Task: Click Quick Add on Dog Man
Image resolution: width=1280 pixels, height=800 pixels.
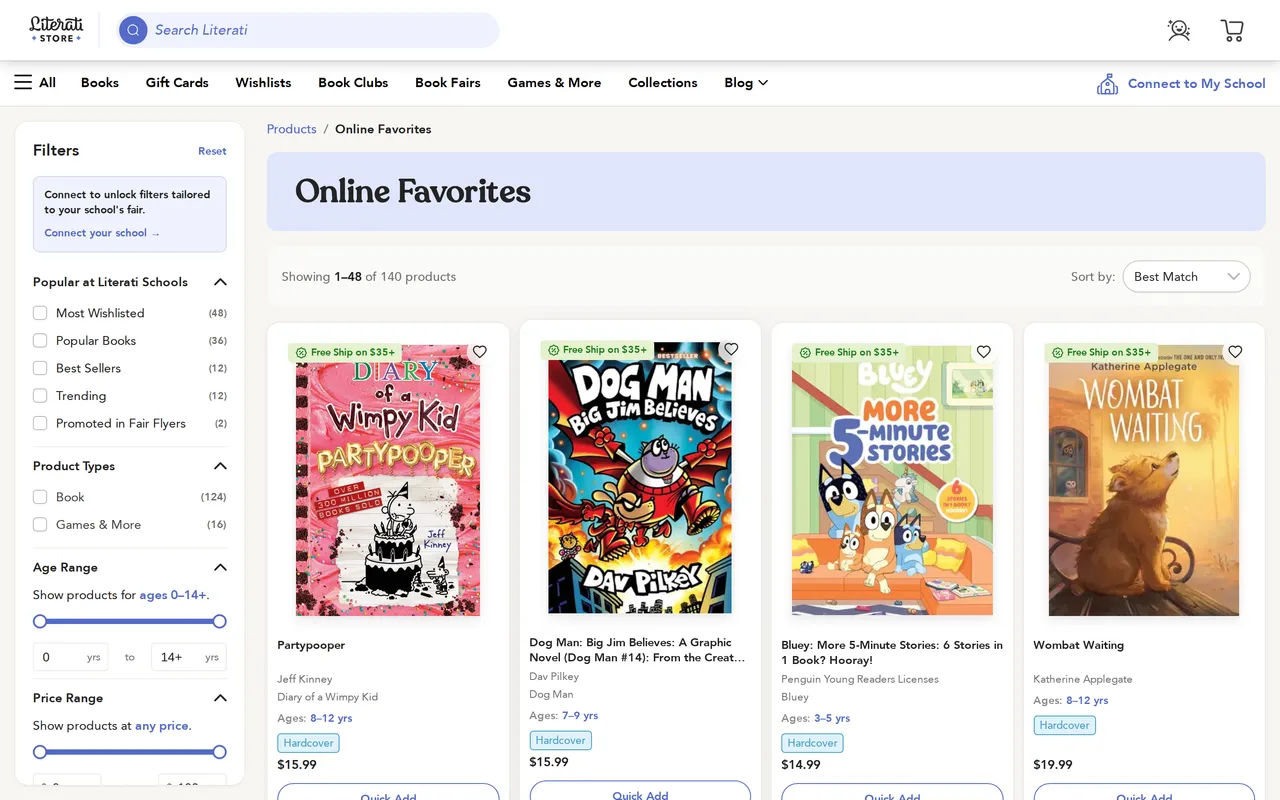Action: 640,791
